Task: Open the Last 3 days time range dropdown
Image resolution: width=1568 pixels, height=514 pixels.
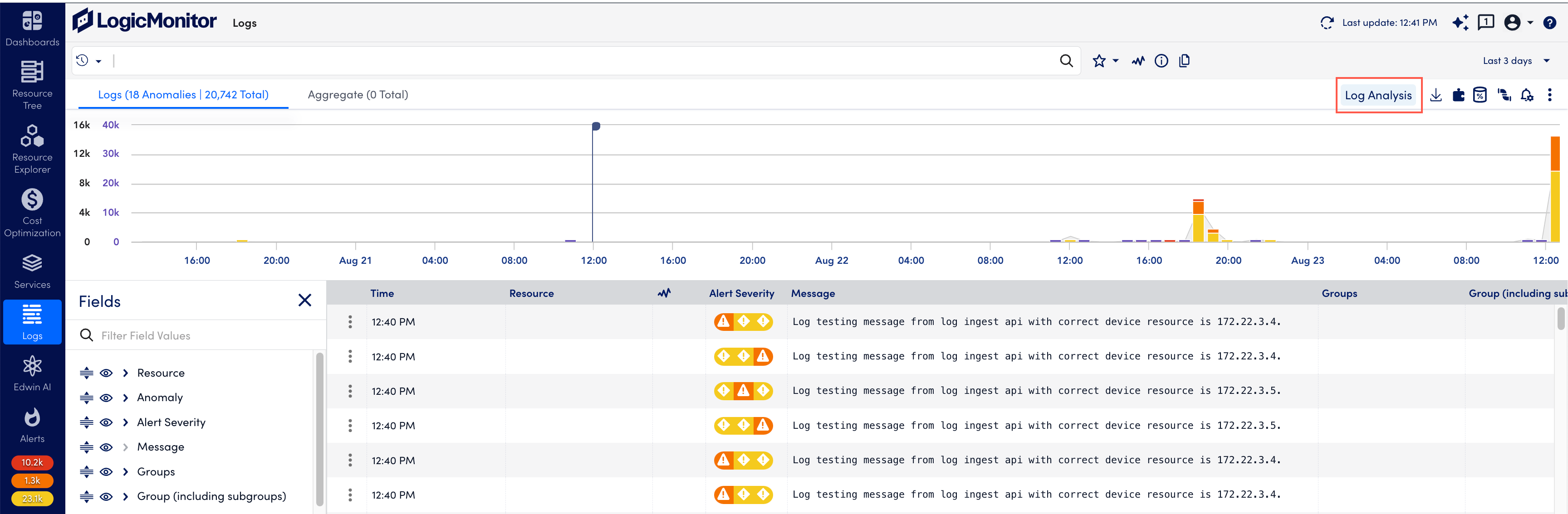Action: point(1516,61)
